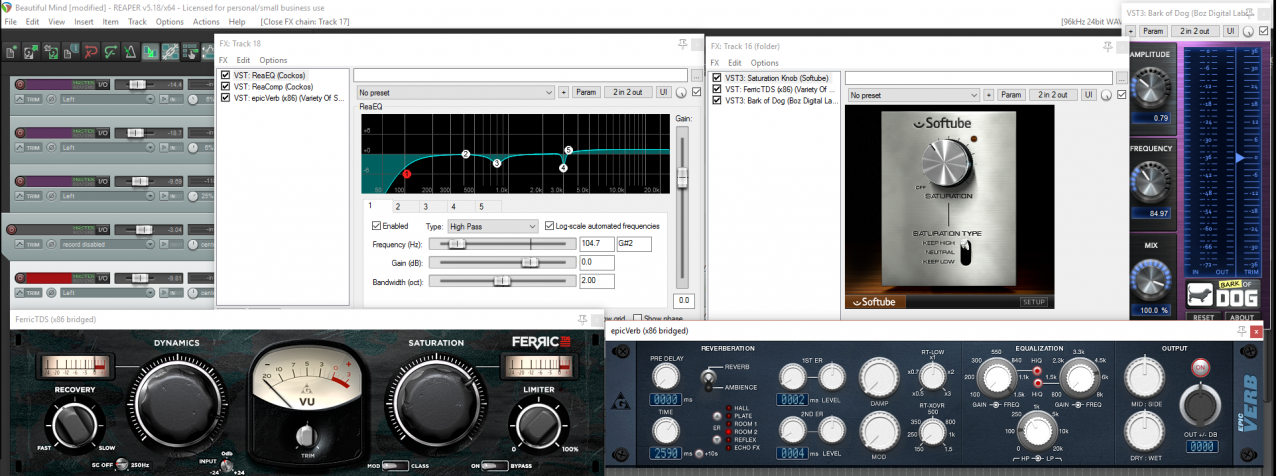This screenshot has height=476, width=1280.
Task: Toggle ReaEQ band Enabled checkbox
Action: point(377,226)
